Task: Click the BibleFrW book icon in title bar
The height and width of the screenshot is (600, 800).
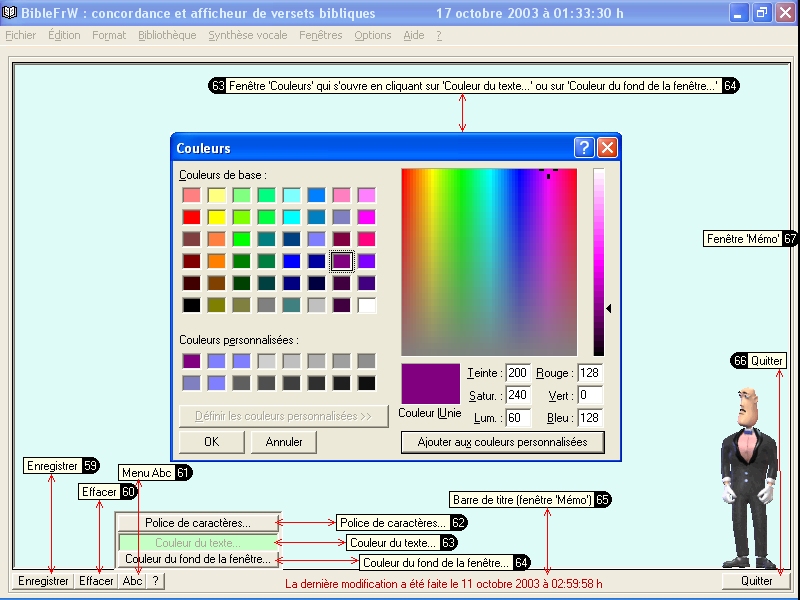Action: coord(10,14)
